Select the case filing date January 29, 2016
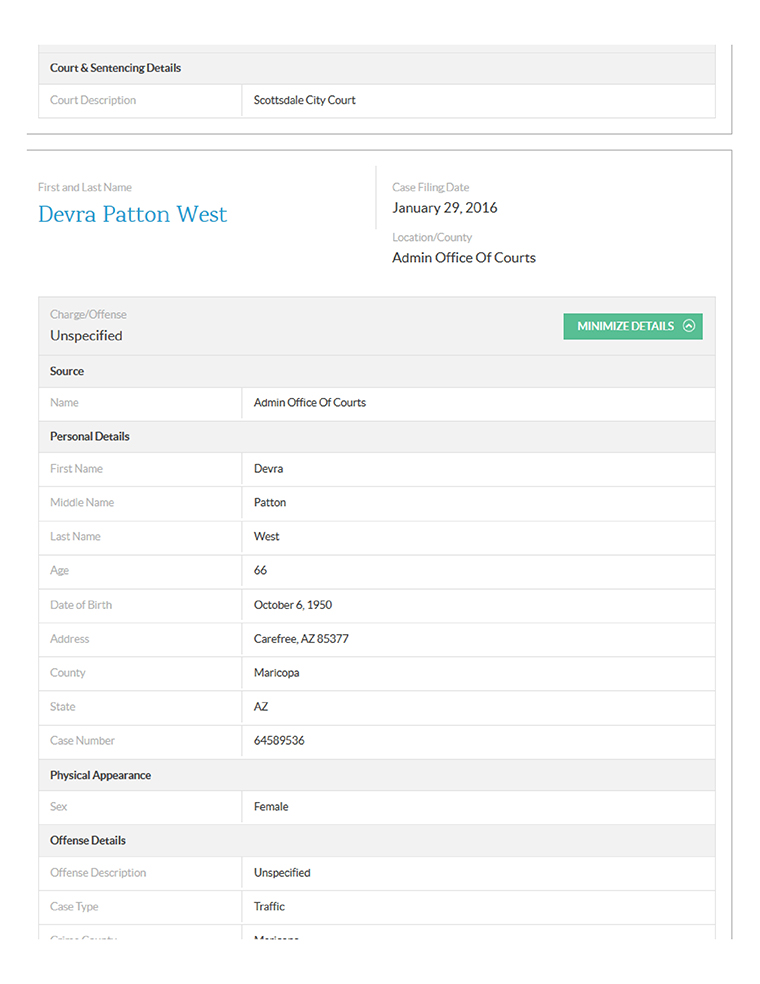 pos(444,208)
